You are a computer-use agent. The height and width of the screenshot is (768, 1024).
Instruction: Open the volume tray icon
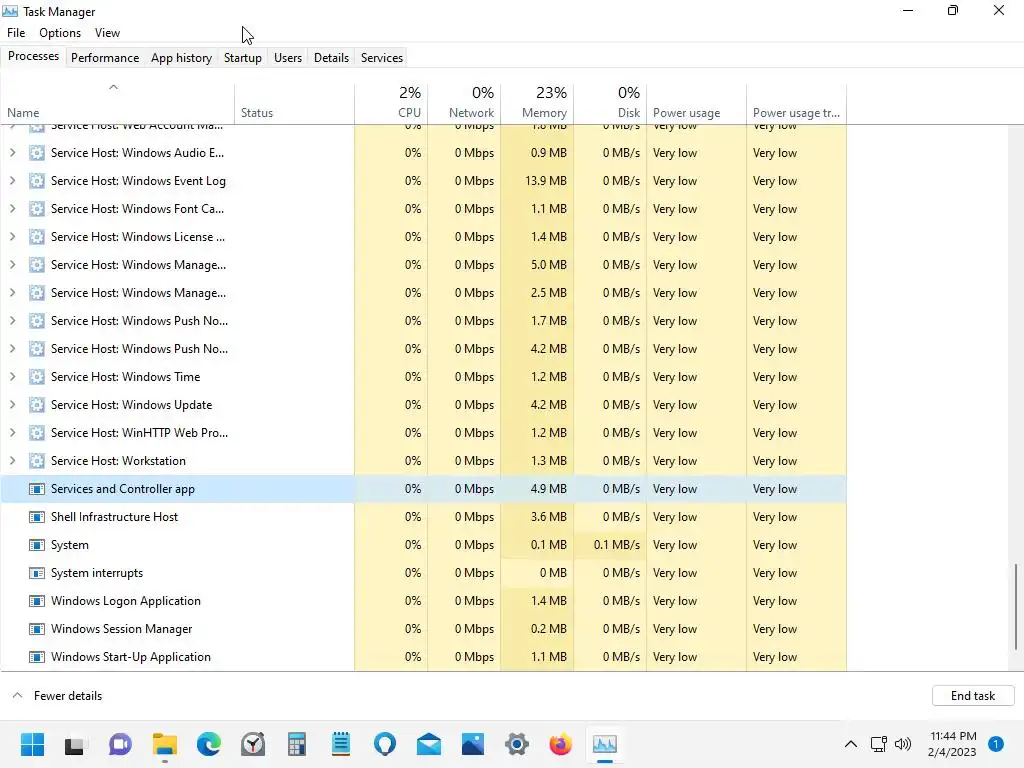(x=903, y=744)
